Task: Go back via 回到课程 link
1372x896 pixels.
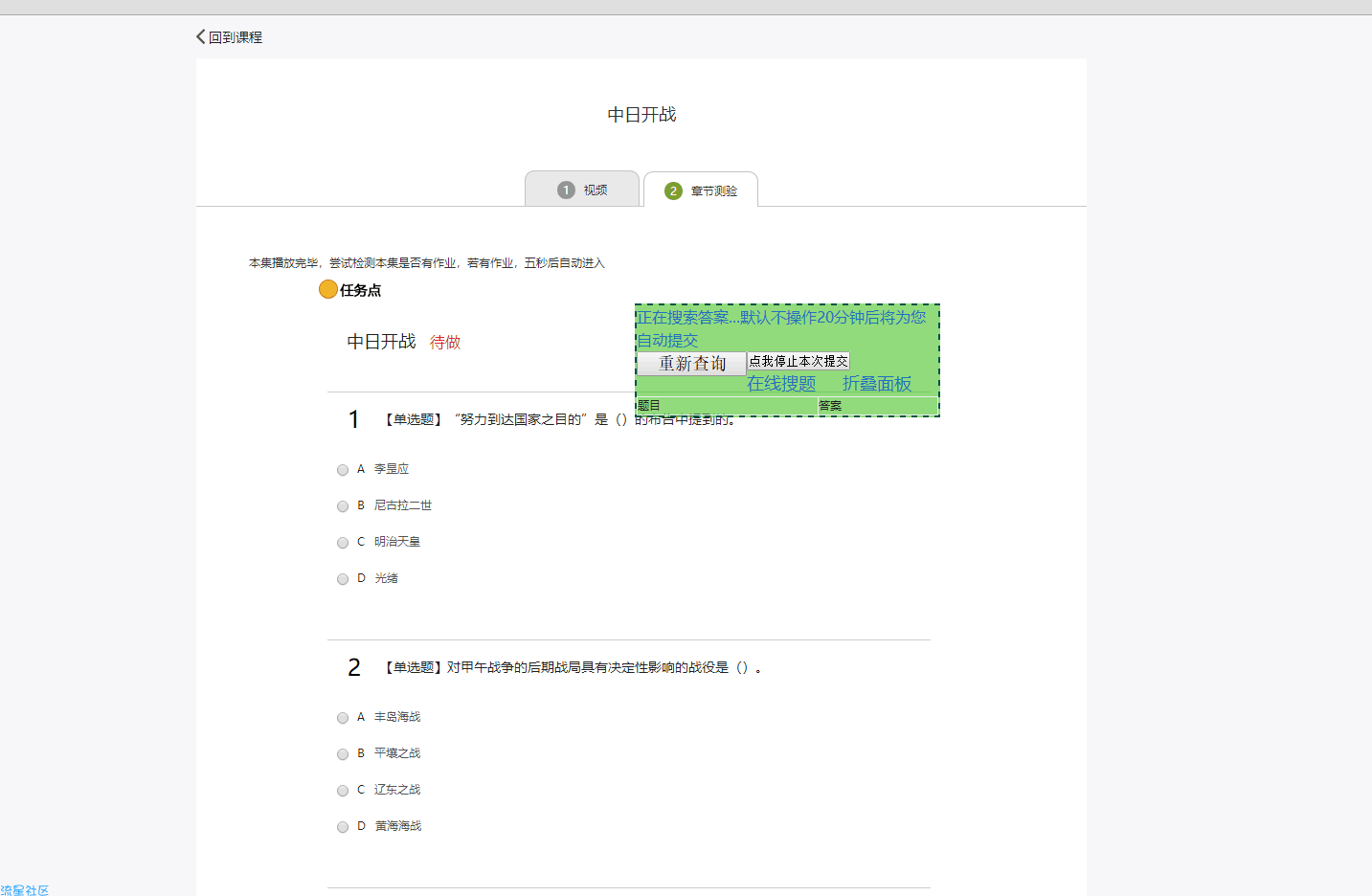Action: [x=236, y=37]
